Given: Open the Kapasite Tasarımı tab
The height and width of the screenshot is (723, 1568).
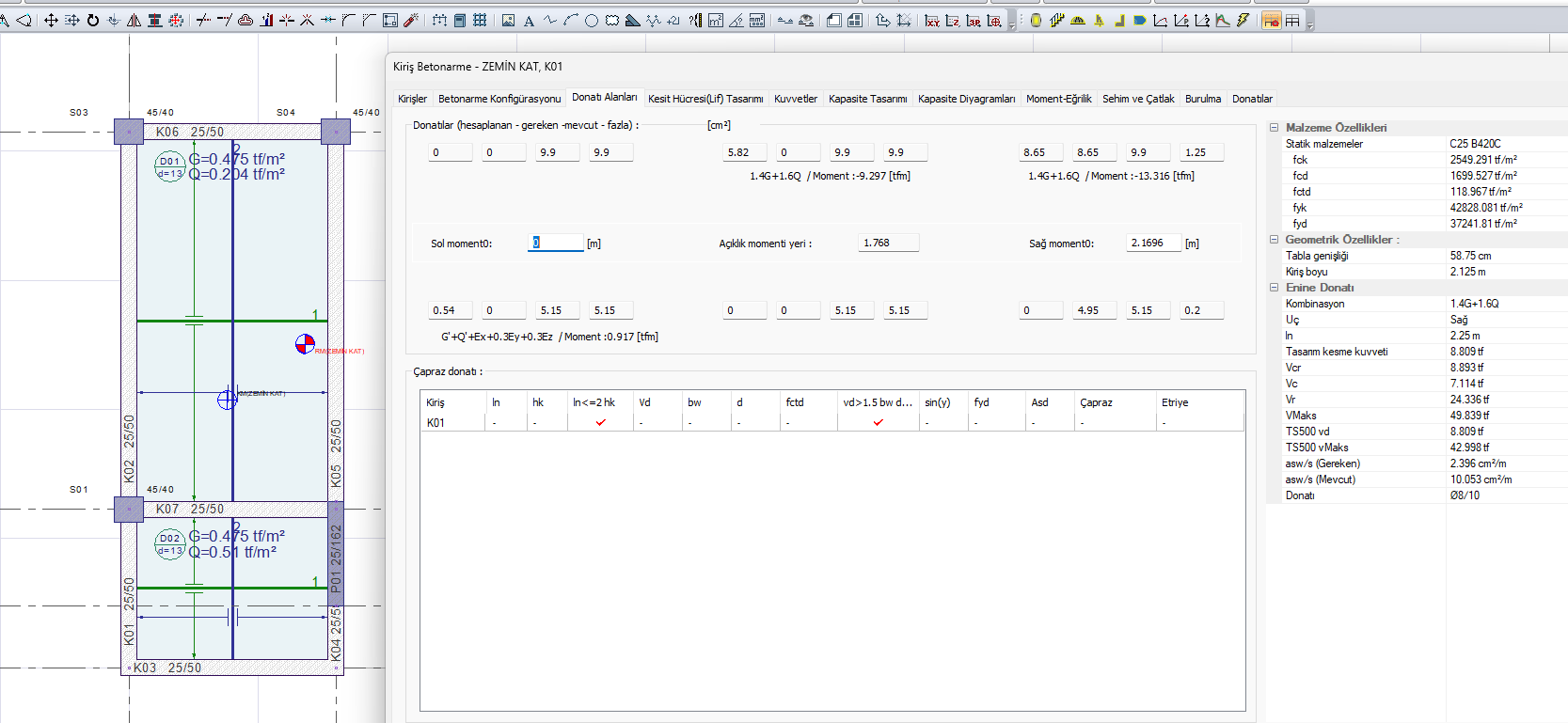Looking at the screenshot, I should (x=868, y=99).
